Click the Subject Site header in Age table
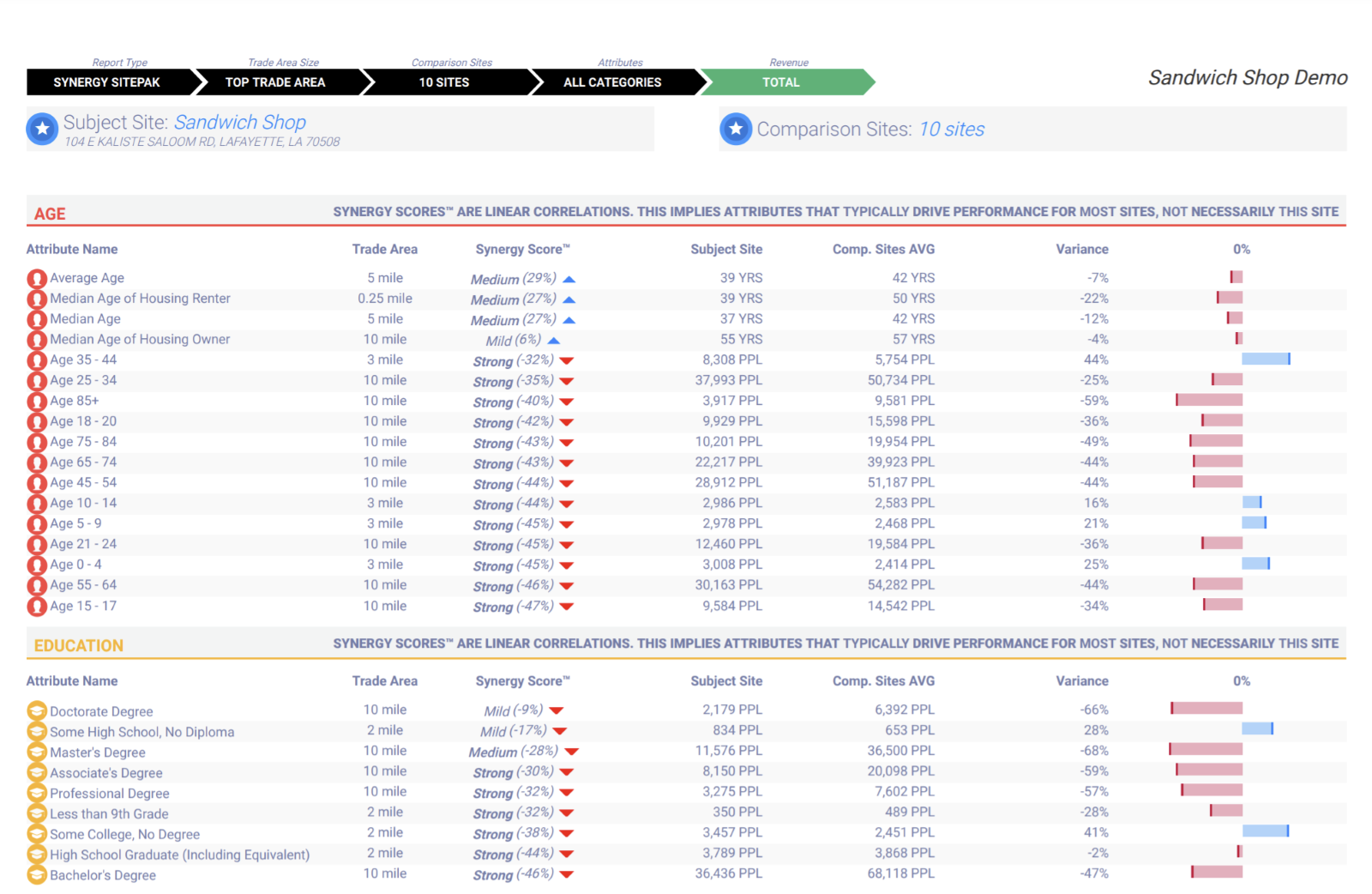This screenshot has height=894, width=1372. click(x=726, y=250)
